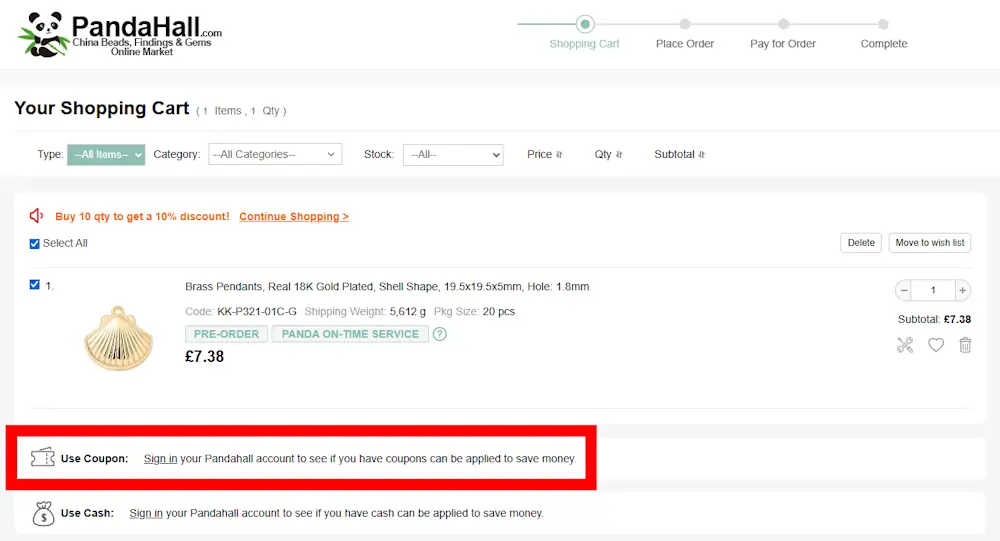The image size is (1000, 541).
Task: Open the Brass Pendants product title
Action: tap(387, 286)
